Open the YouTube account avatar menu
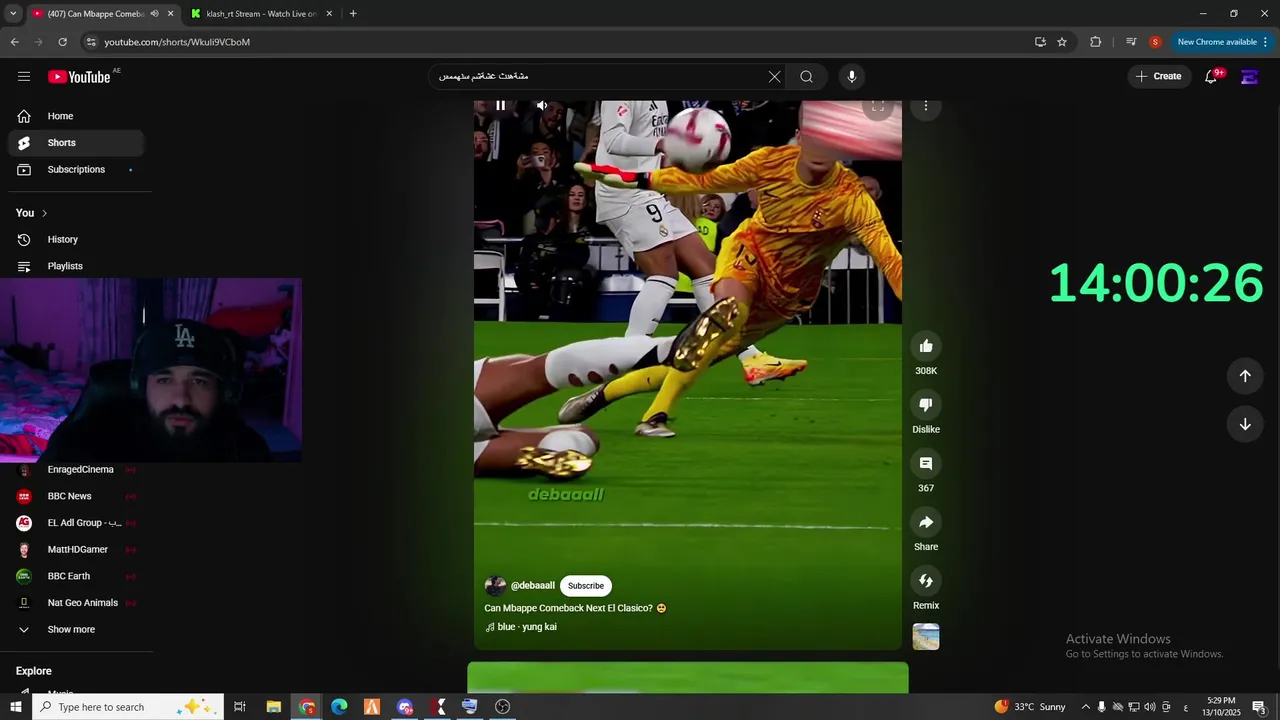Image resolution: width=1280 pixels, height=720 pixels. (1249, 77)
